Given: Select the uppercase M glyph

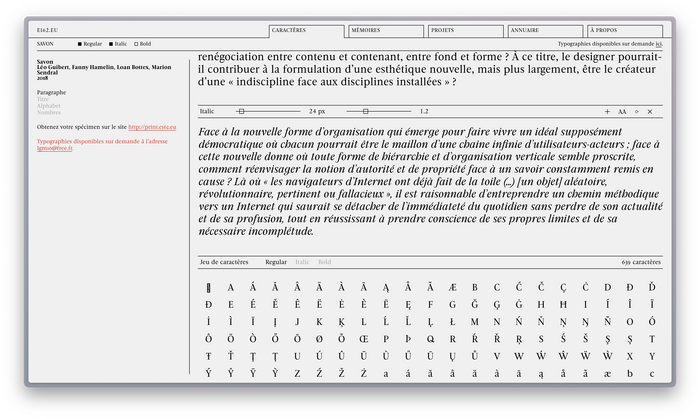Looking at the screenshot, I should point(475,322).
